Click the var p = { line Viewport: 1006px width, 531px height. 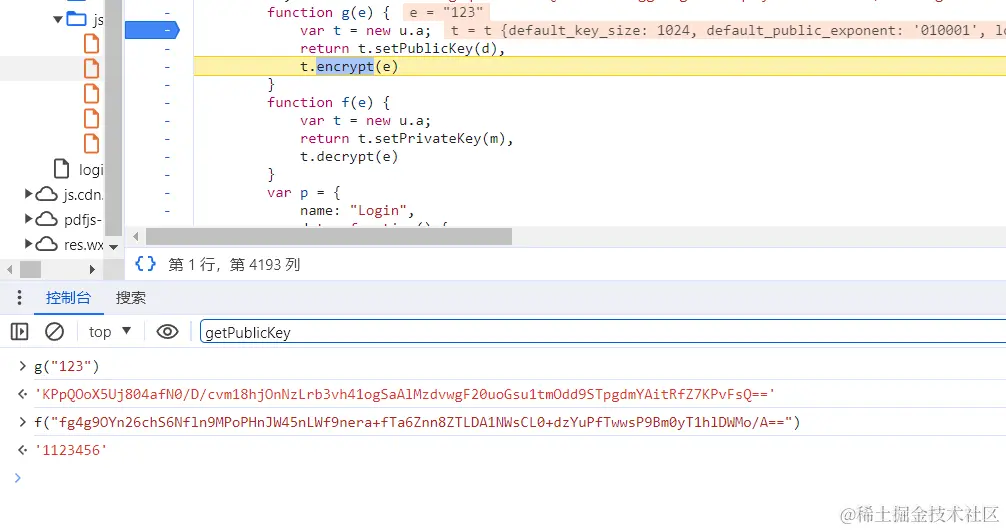[304, 192]
